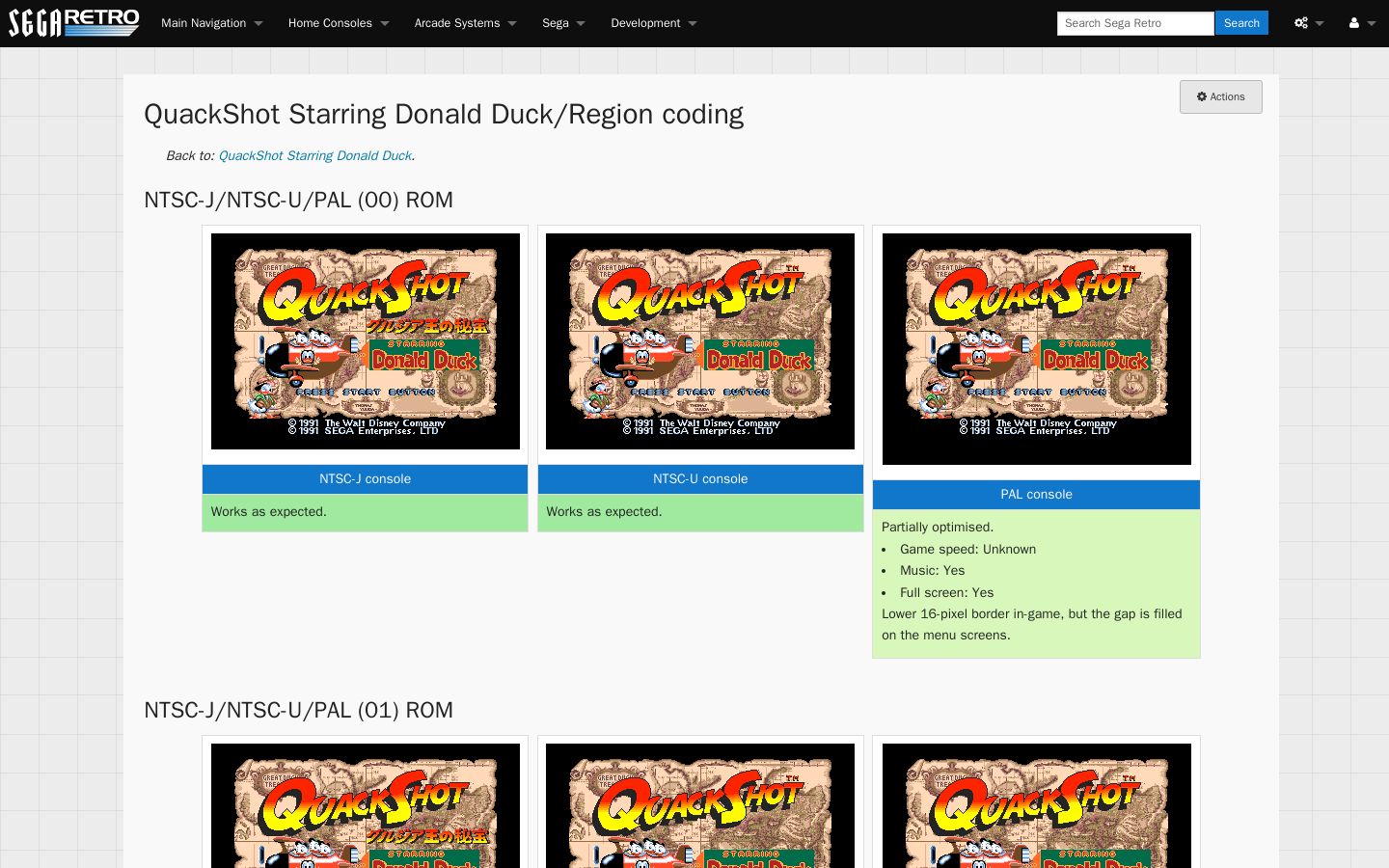Expand the Main Navigation dropdown
The width and height of the screenshot is (1389, 868).
coord(211,23)
